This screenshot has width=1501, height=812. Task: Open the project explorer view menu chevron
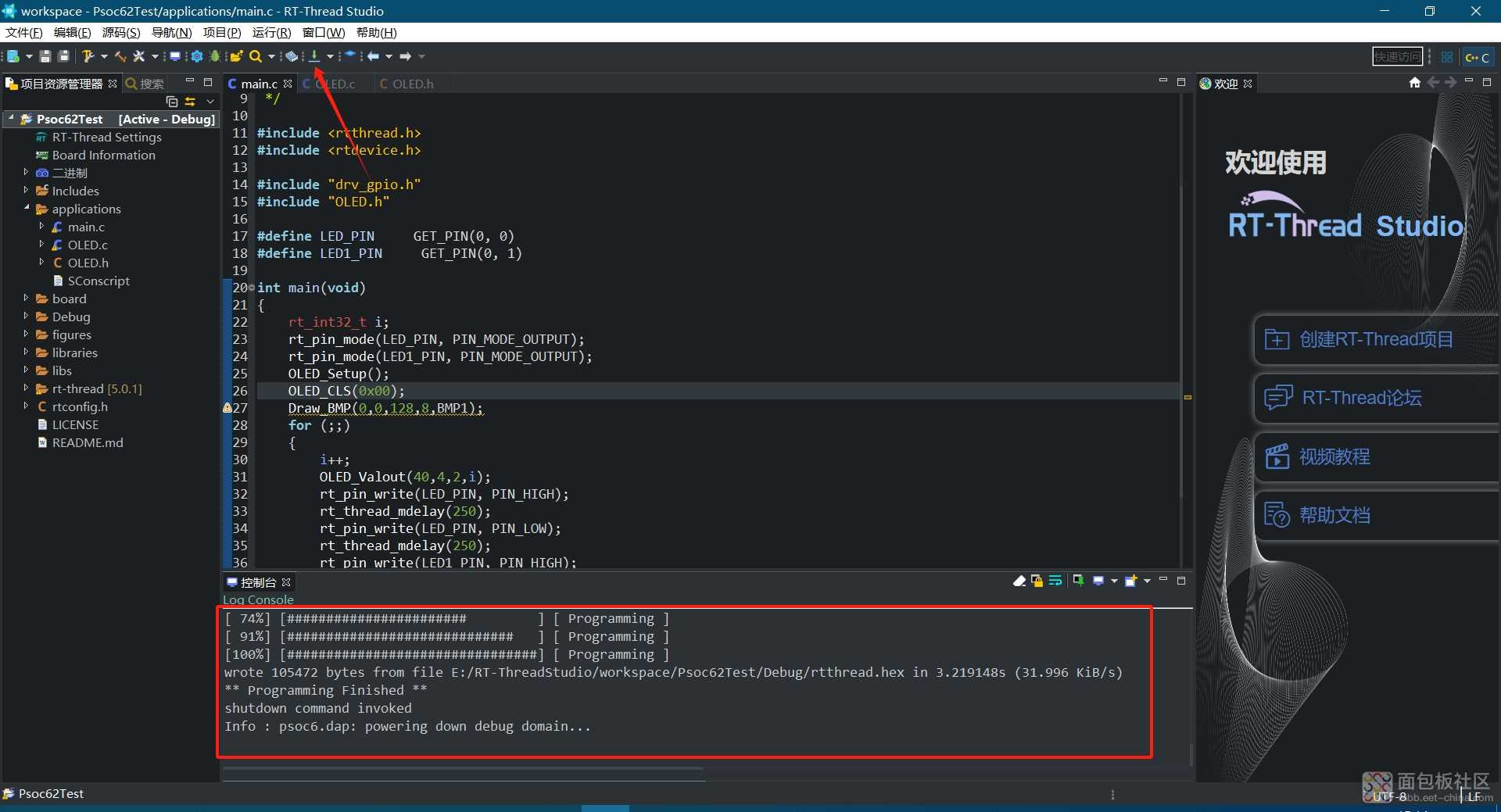pos(210,102)
